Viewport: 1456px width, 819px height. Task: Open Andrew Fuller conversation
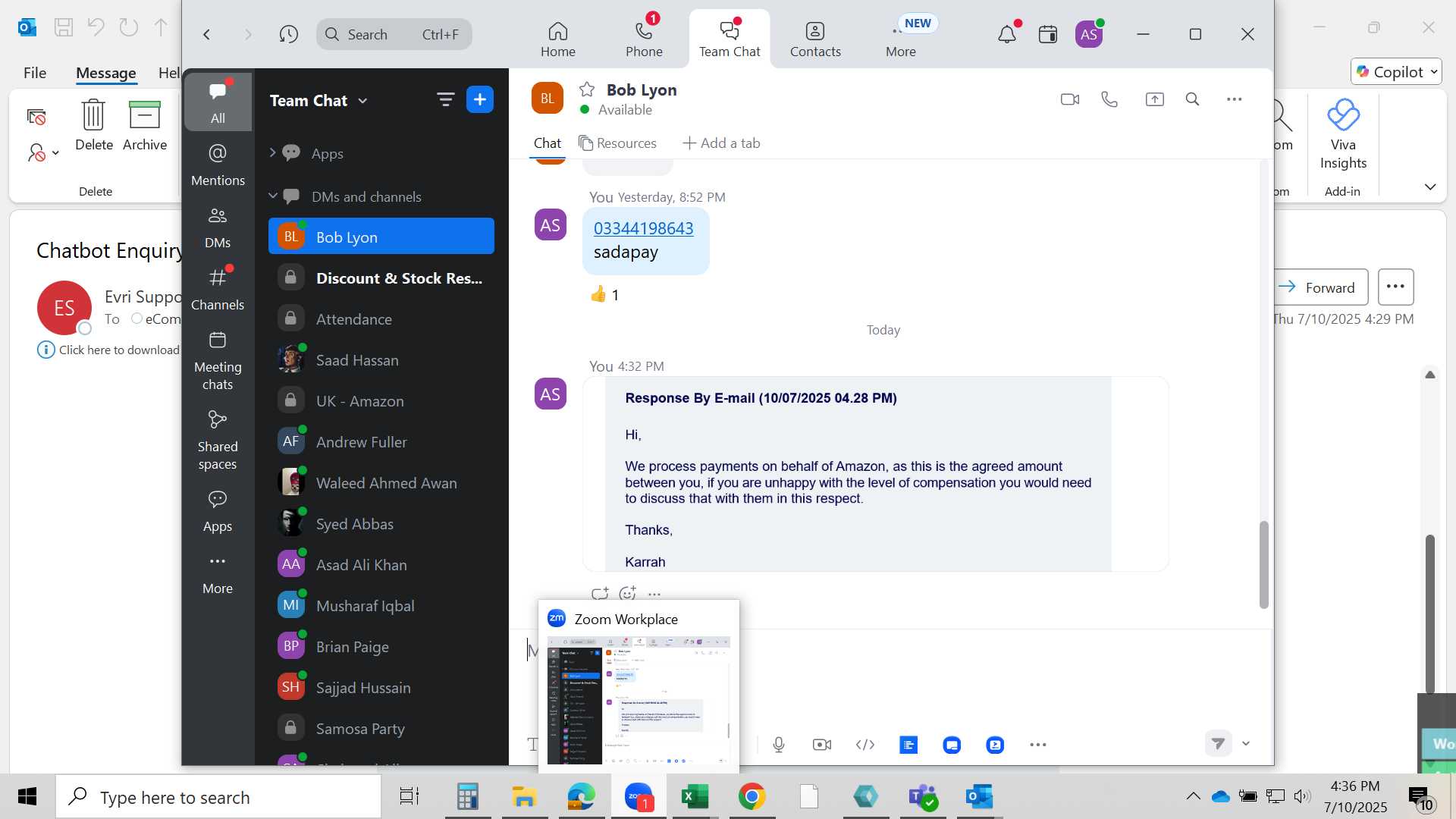pos(381,442)
